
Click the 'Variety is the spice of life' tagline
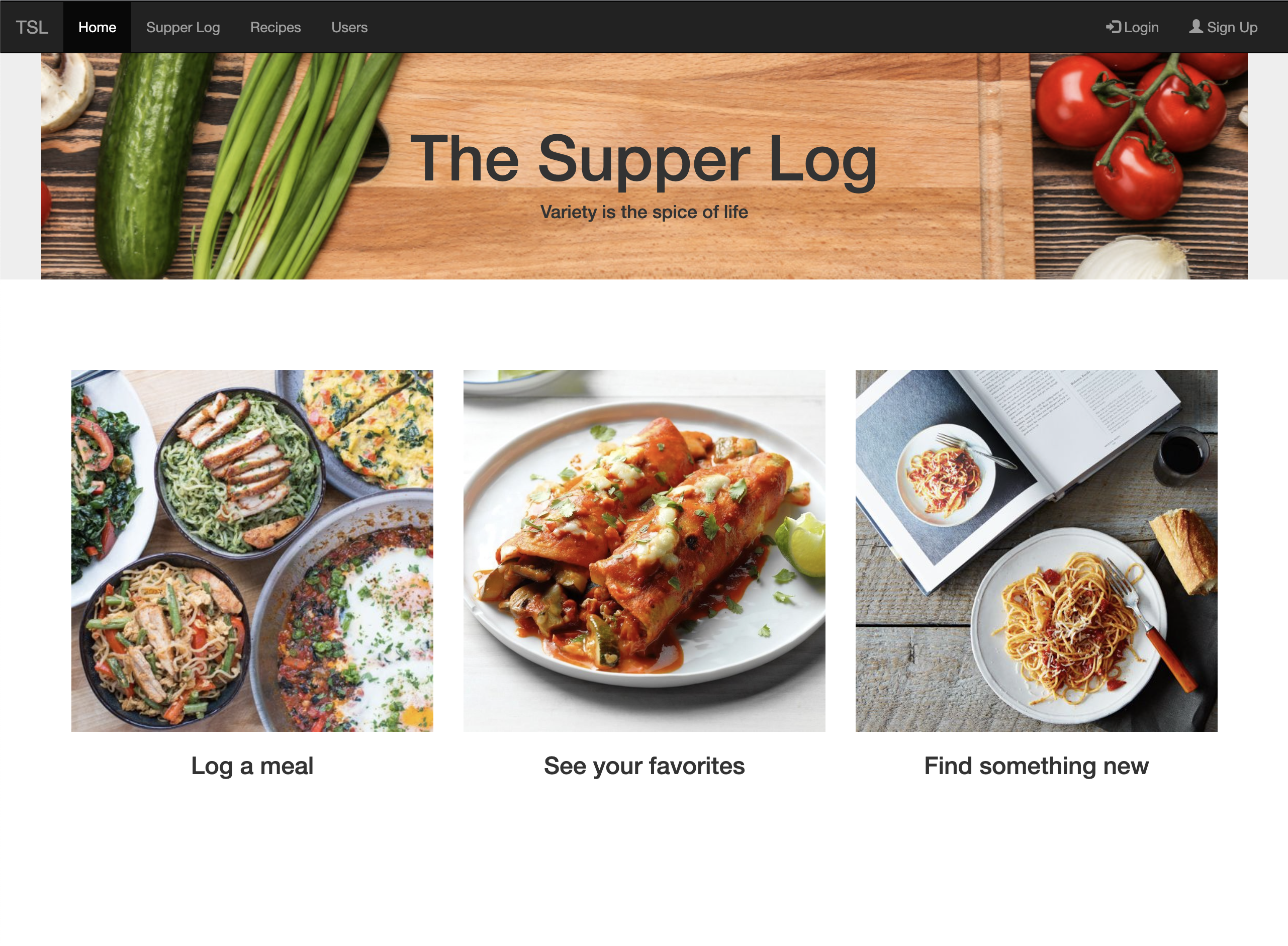[645, 212]
